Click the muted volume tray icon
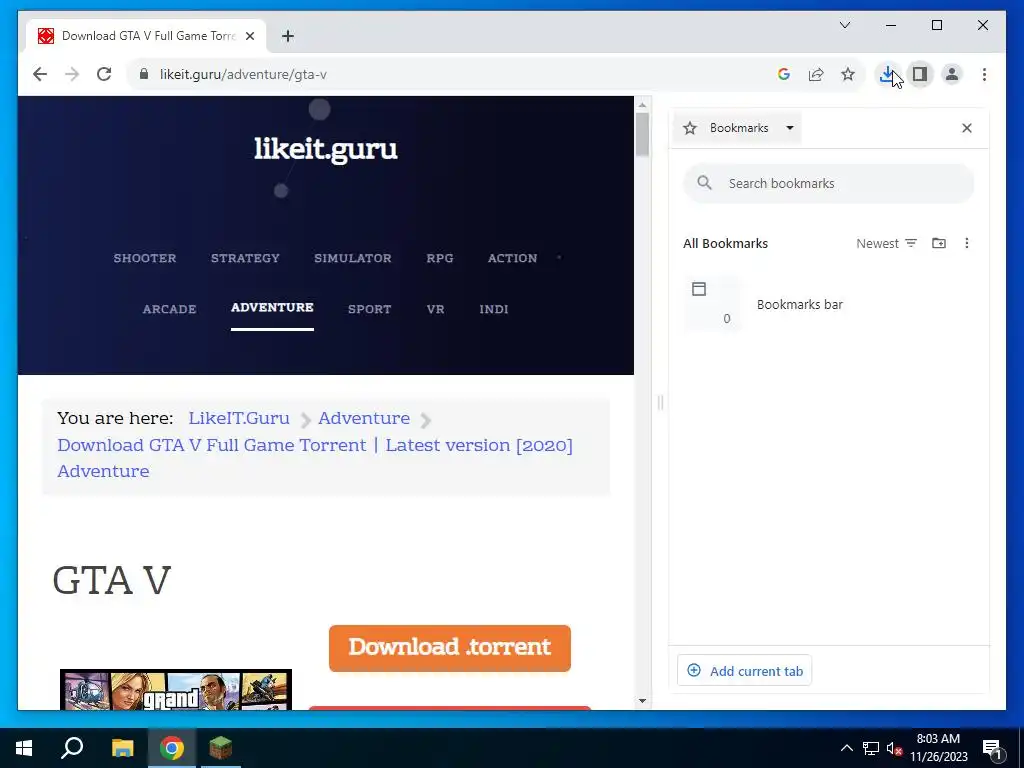This screenshot has height=768, width=1024. tap(895, 748)
